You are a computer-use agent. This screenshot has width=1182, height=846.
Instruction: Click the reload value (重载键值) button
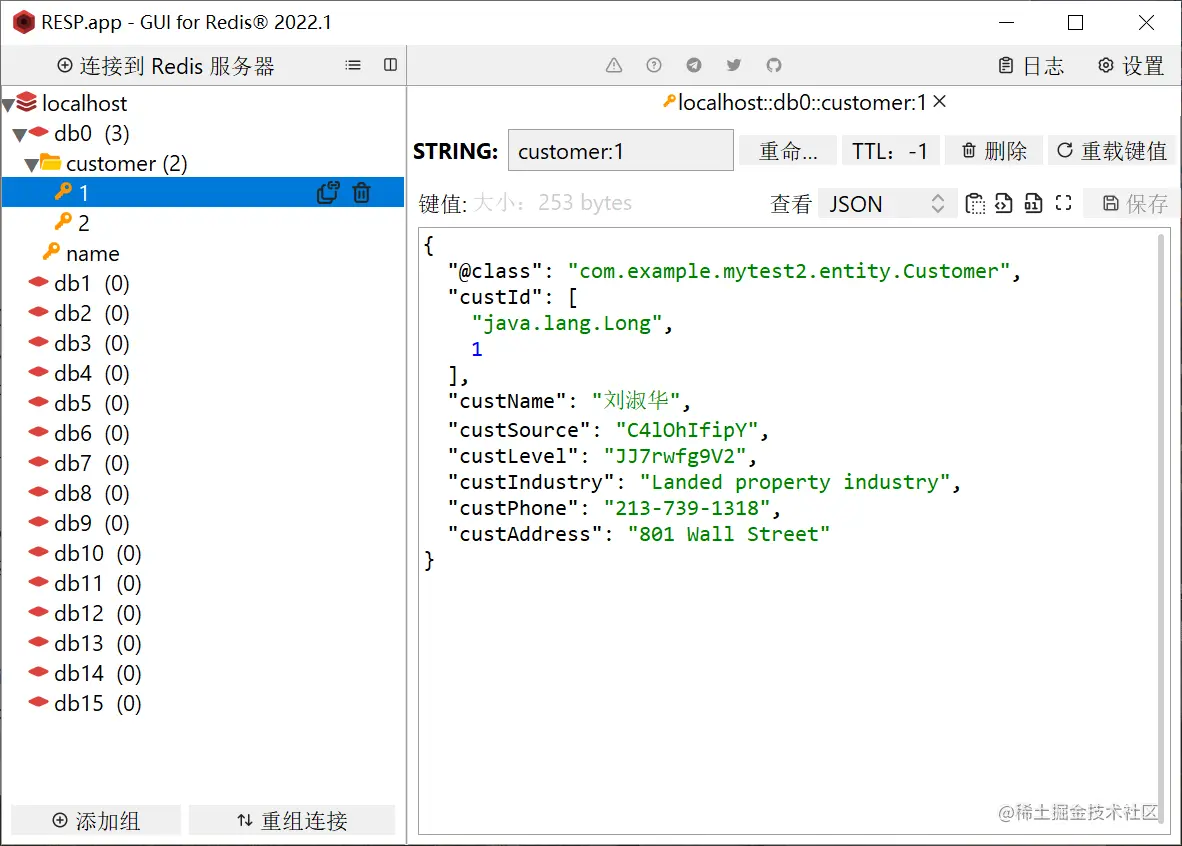1111,151
